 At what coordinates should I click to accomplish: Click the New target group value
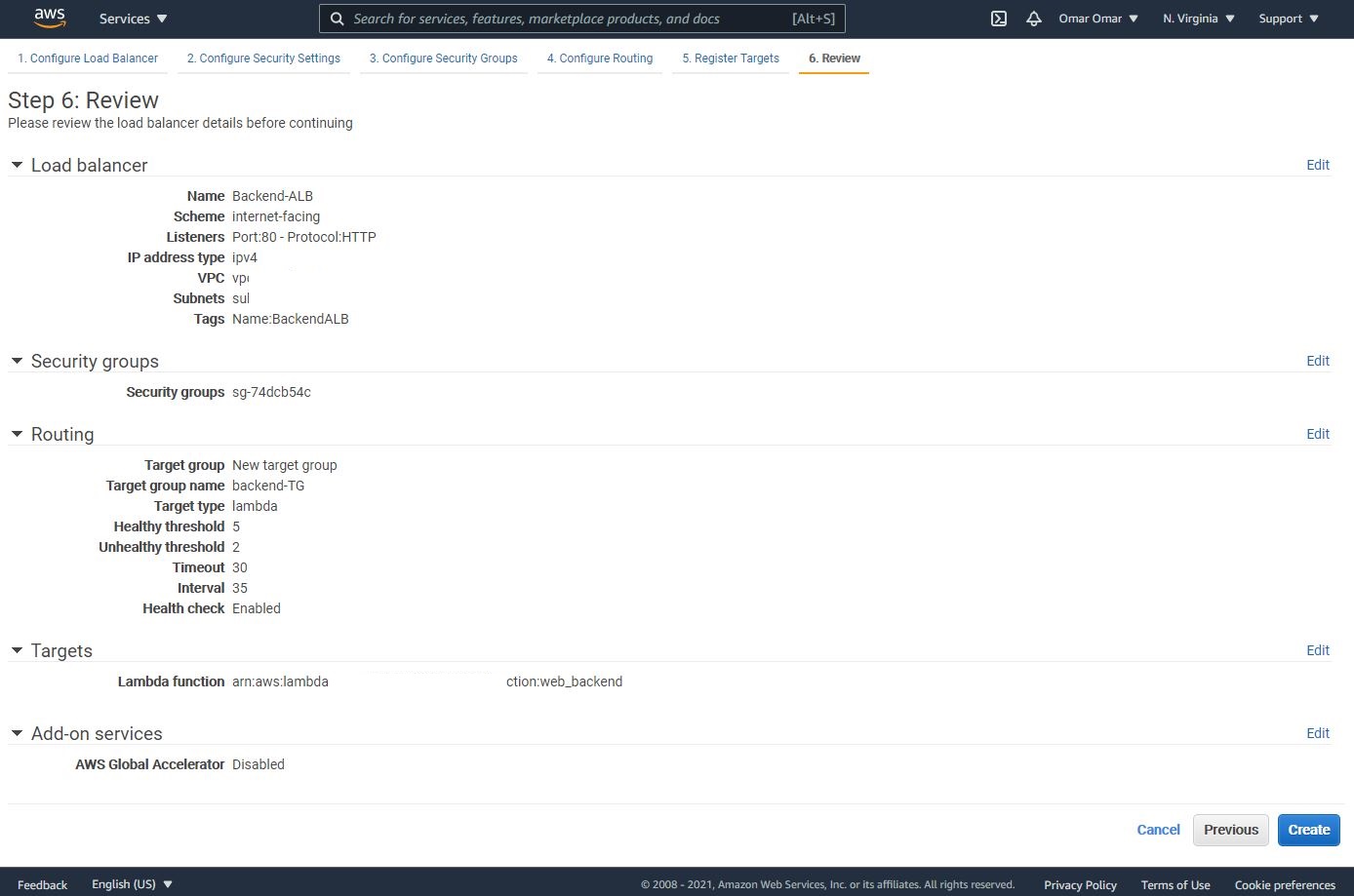pos(285,465)
